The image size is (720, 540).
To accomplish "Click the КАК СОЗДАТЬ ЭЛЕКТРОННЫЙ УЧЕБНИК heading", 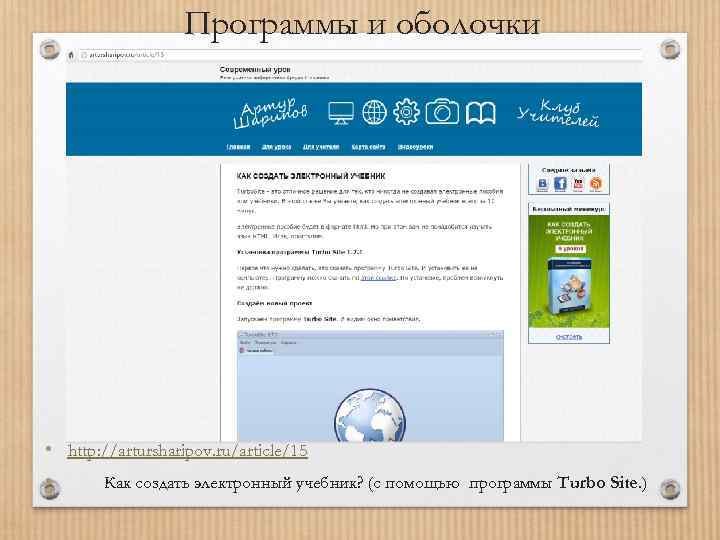I will [311, 176].
